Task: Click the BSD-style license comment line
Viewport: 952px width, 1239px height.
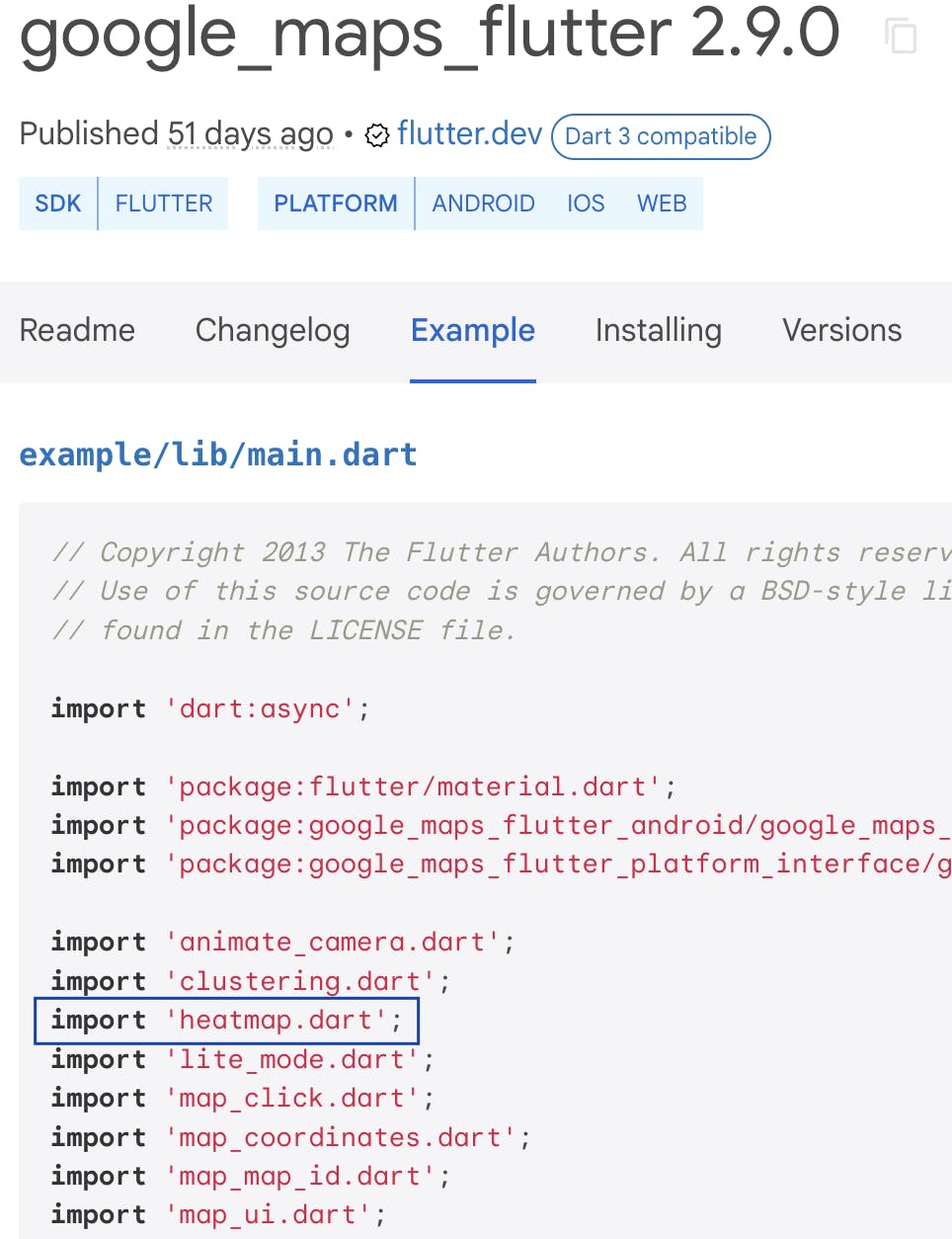Action: pyautogui.click(x=501, y=591)
